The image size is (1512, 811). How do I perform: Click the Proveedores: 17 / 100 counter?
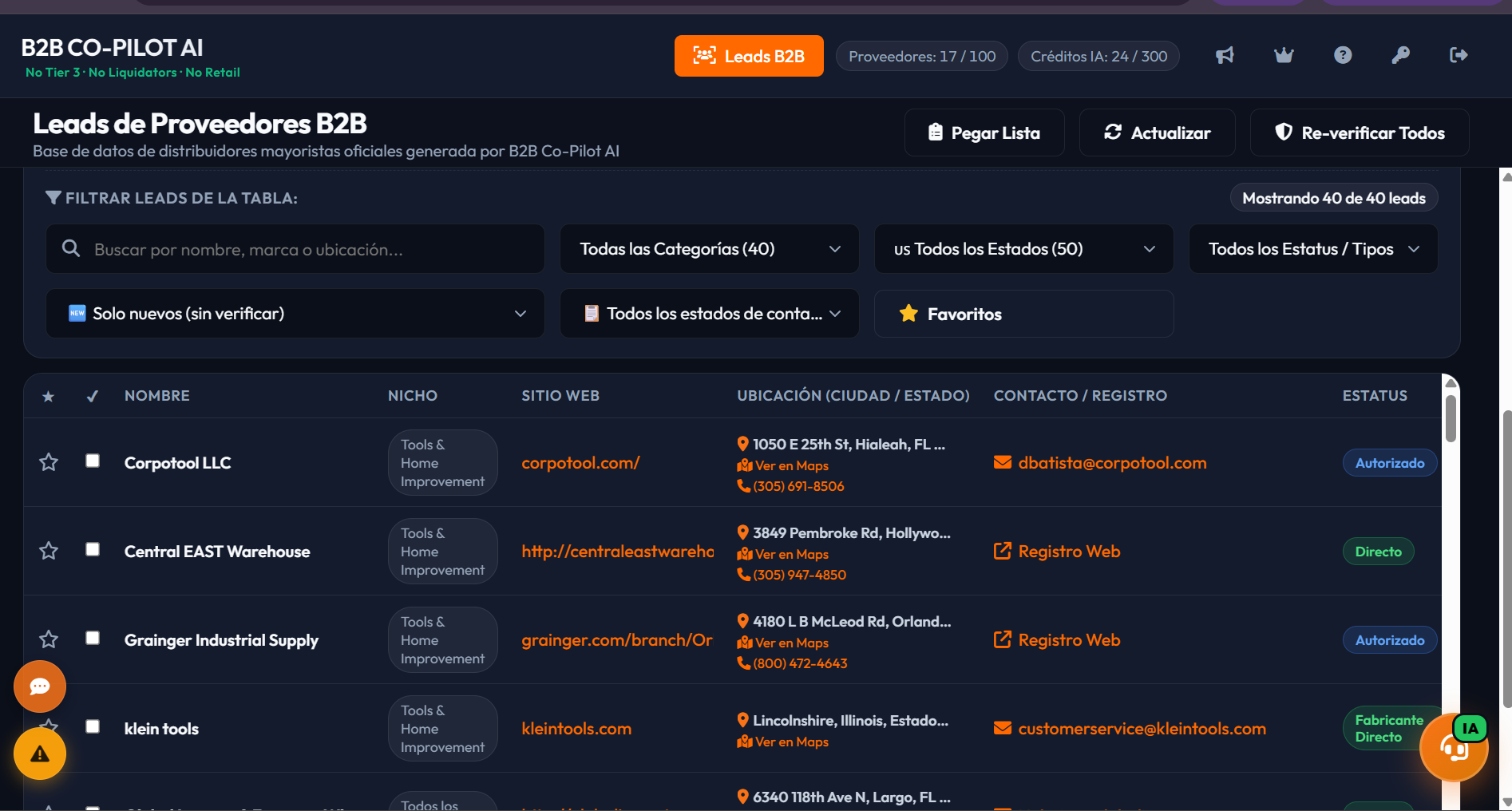pyautogui.click(x=922, y=56)
